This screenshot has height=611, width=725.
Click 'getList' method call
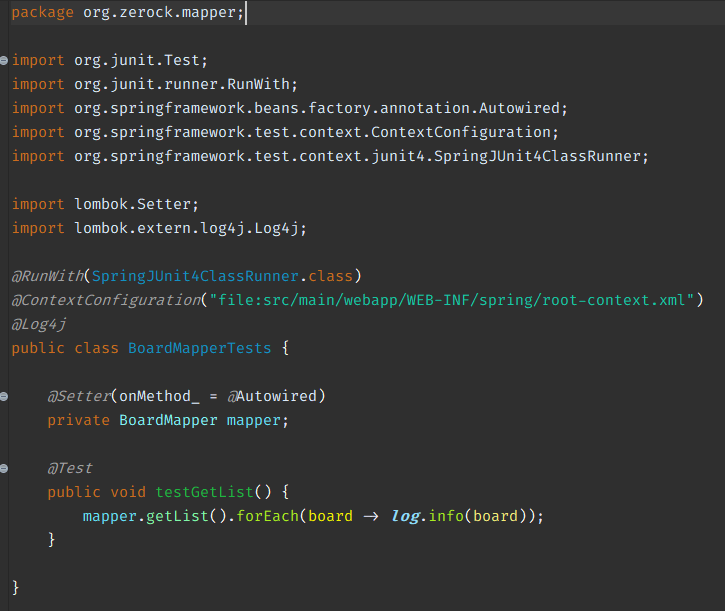pyautogui.click(x=177, y=516)
